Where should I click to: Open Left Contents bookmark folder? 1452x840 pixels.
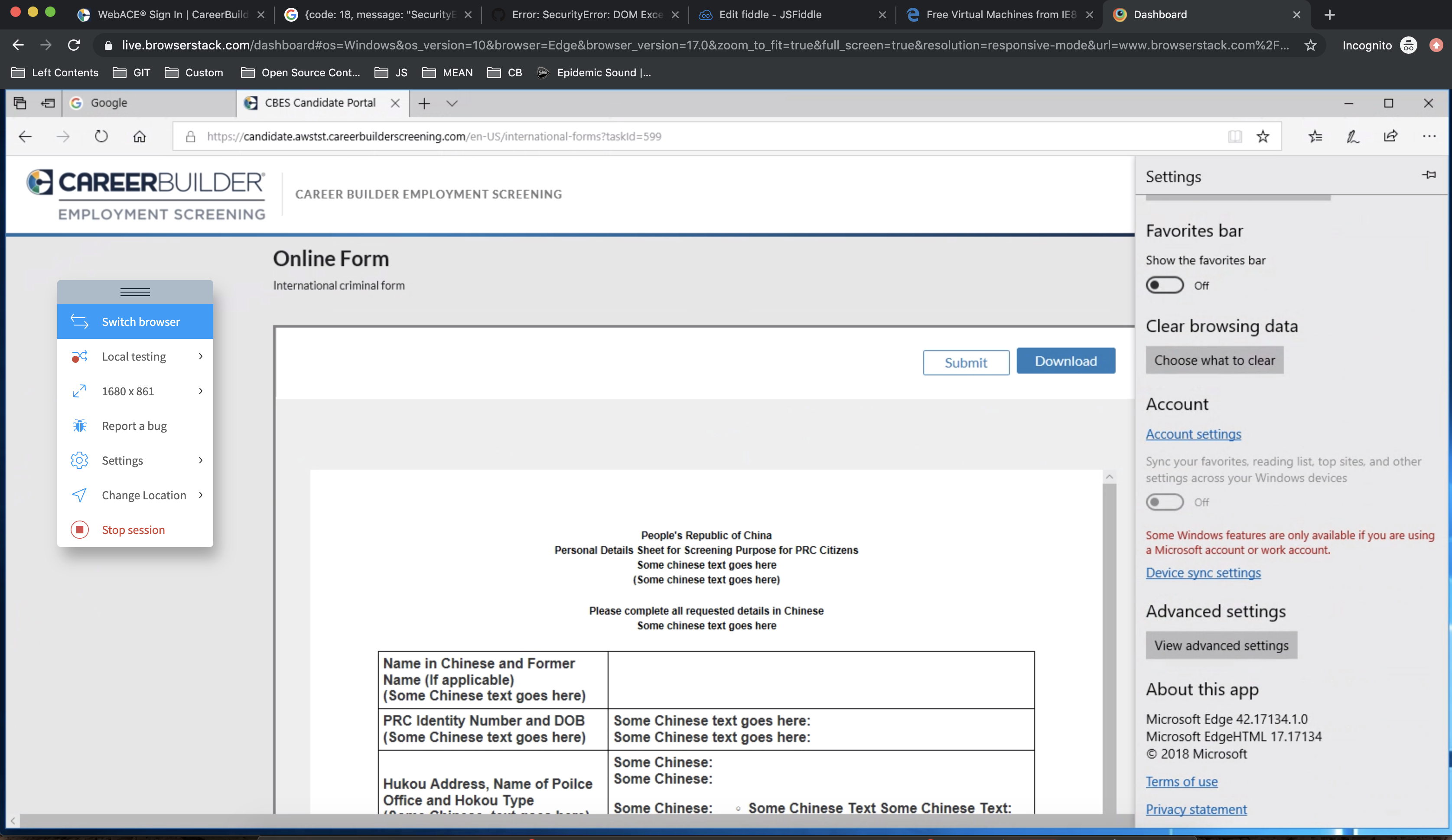[x=55, y=72]
